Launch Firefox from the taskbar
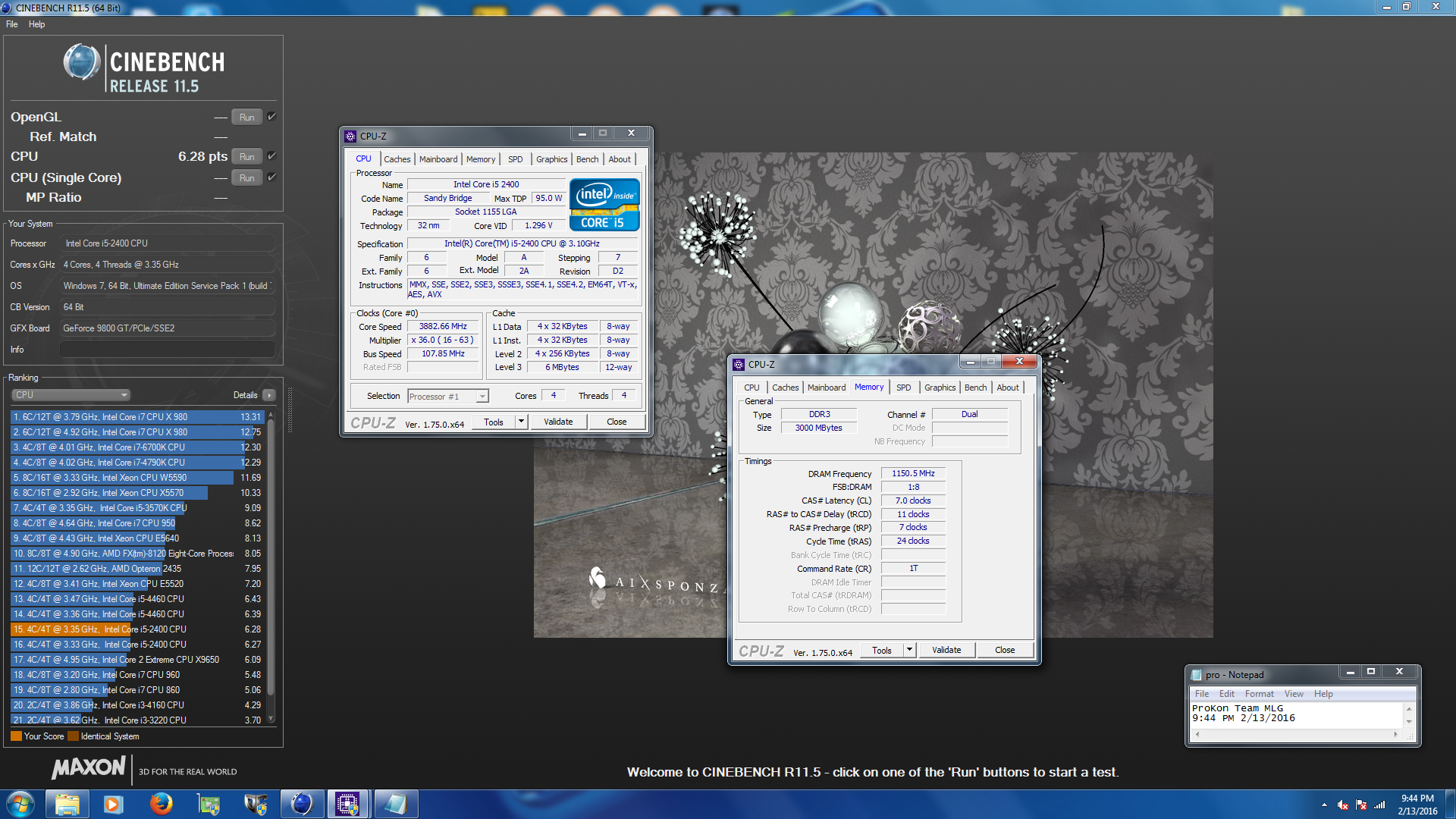 coord(161,804)
